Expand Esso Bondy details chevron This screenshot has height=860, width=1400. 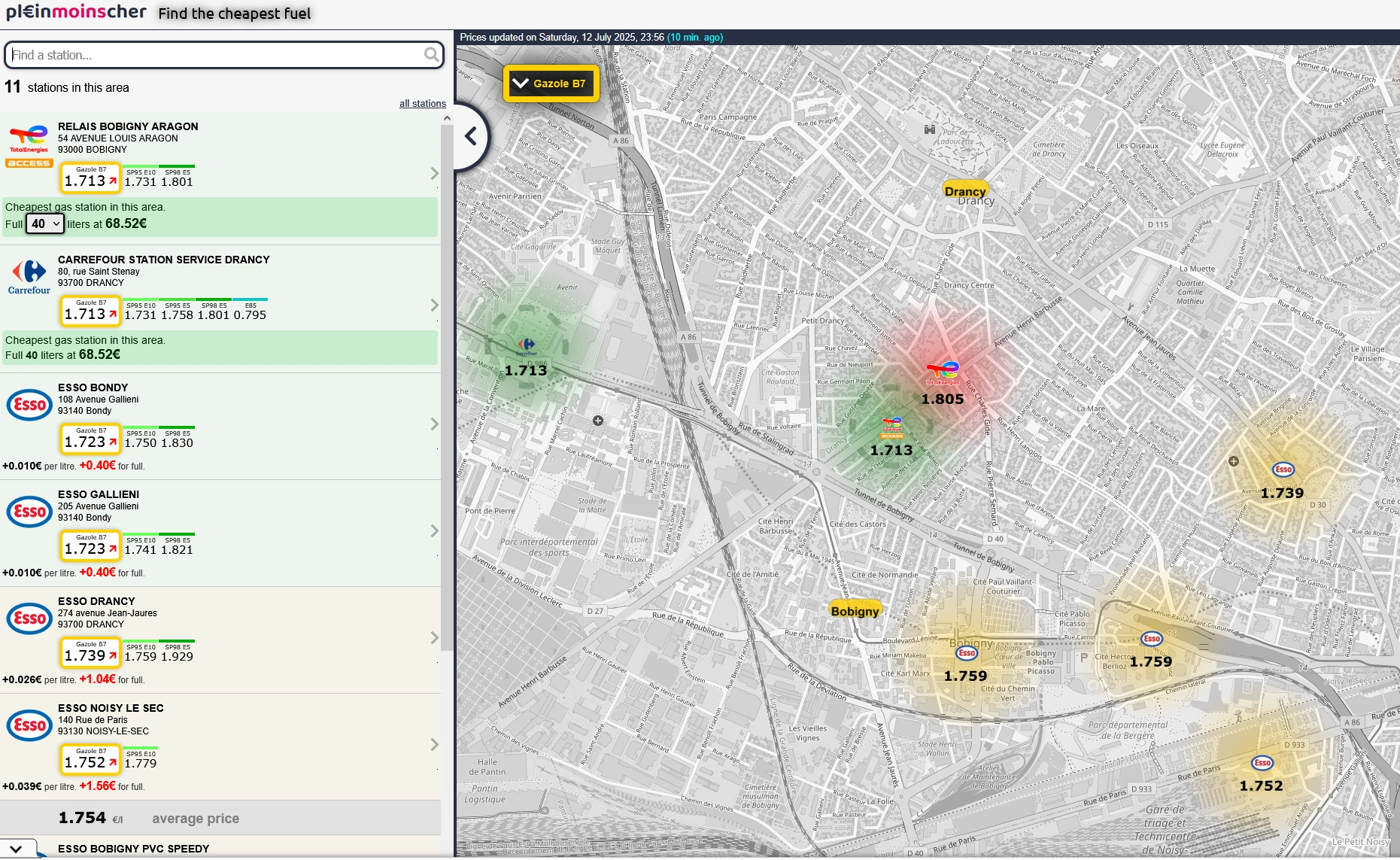[434, 424]
